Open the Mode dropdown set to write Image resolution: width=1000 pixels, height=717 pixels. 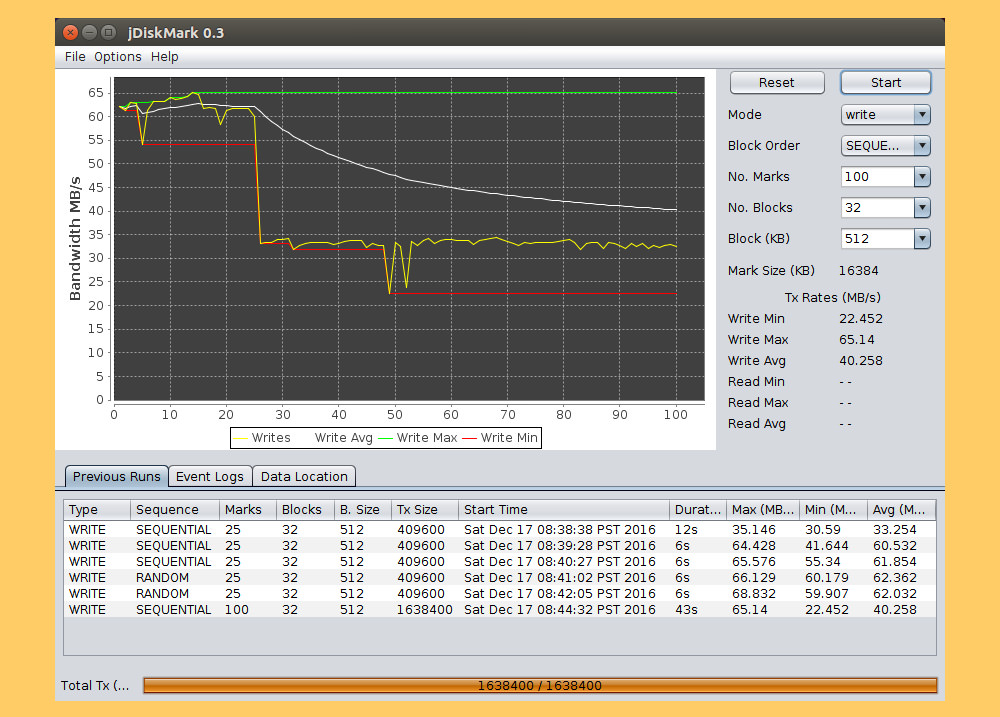click(885, 115)
